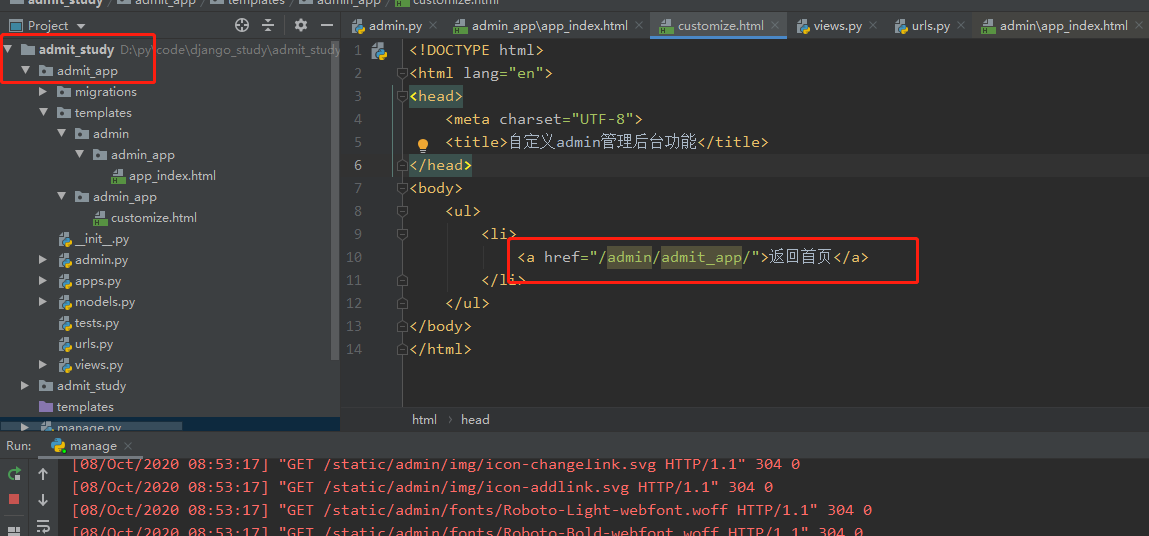
Task: Switch to admin\app_index.html tab
Action: (x=1063, y=26)
